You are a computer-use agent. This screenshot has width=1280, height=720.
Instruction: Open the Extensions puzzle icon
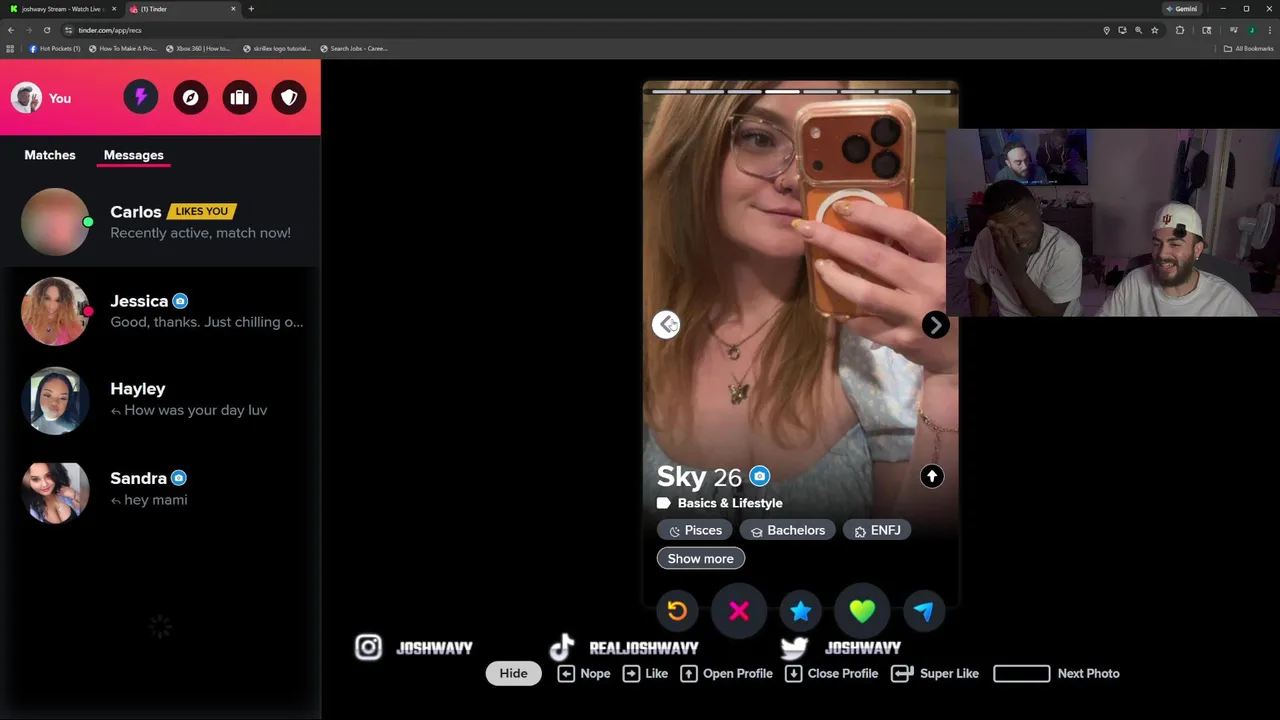[1180, 30]
